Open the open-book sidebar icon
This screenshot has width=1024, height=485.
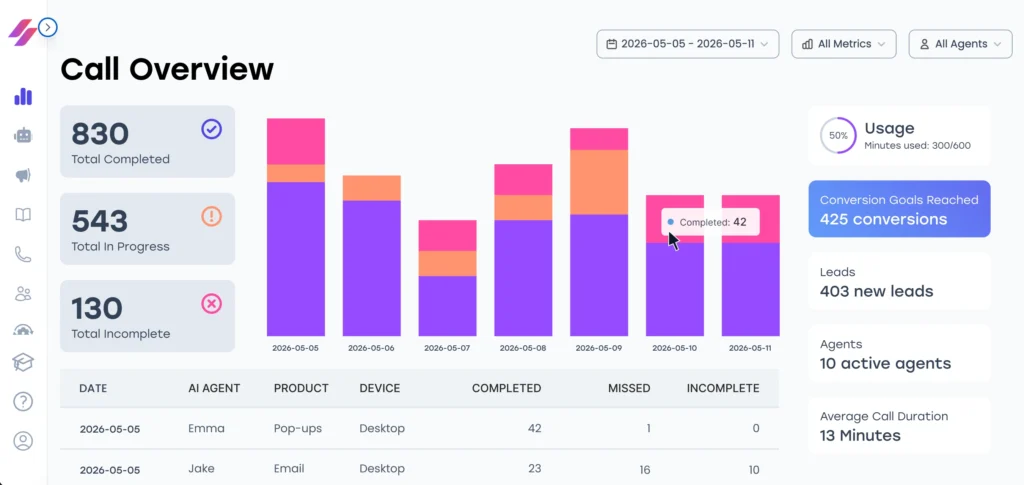pos(23,215)
